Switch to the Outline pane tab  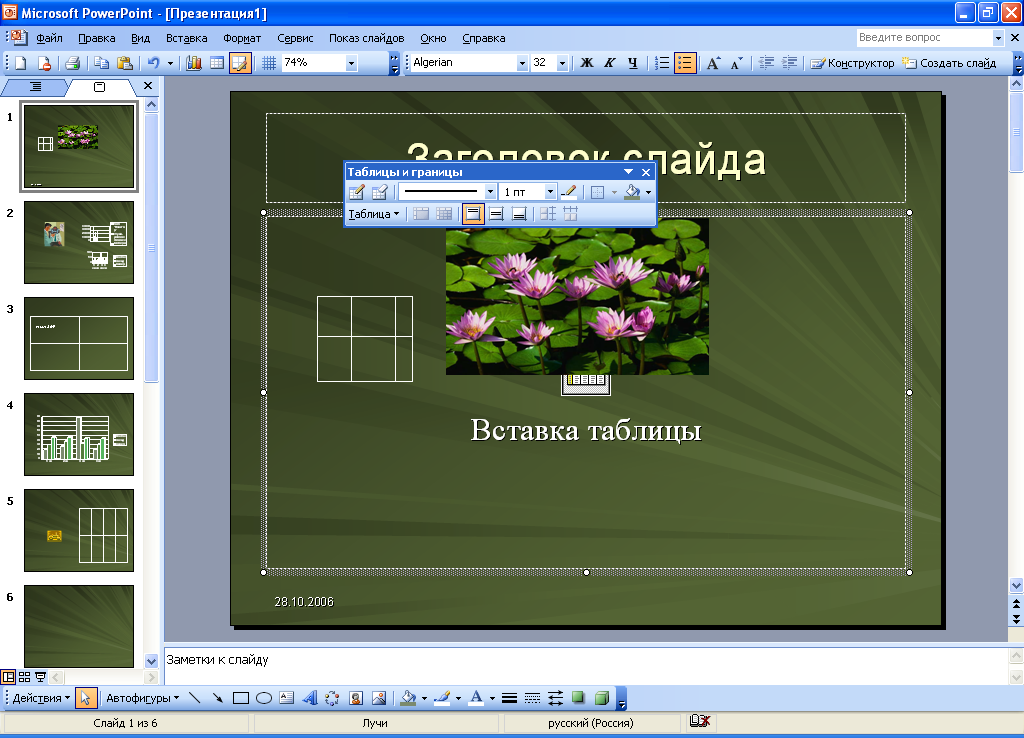click(35, 86)
